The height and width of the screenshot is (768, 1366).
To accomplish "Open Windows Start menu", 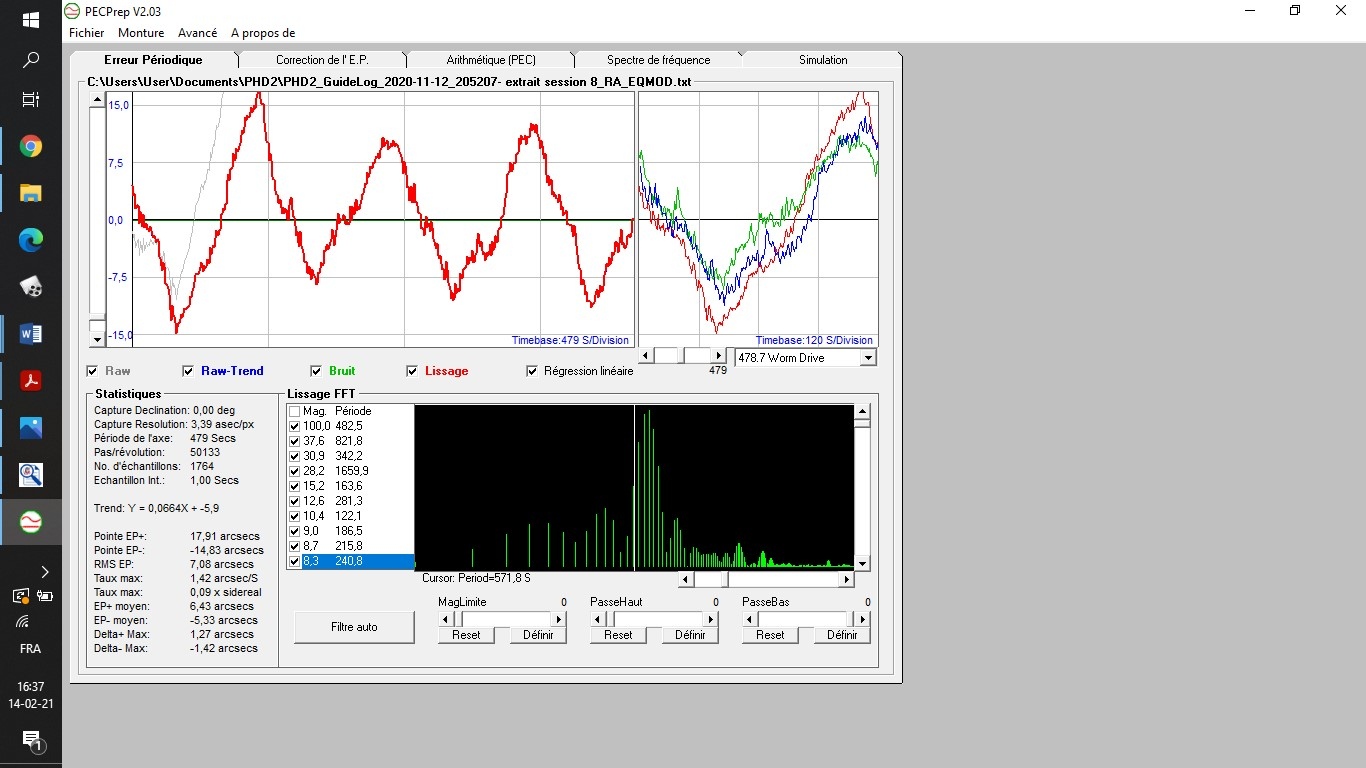I will click(31, 20).
